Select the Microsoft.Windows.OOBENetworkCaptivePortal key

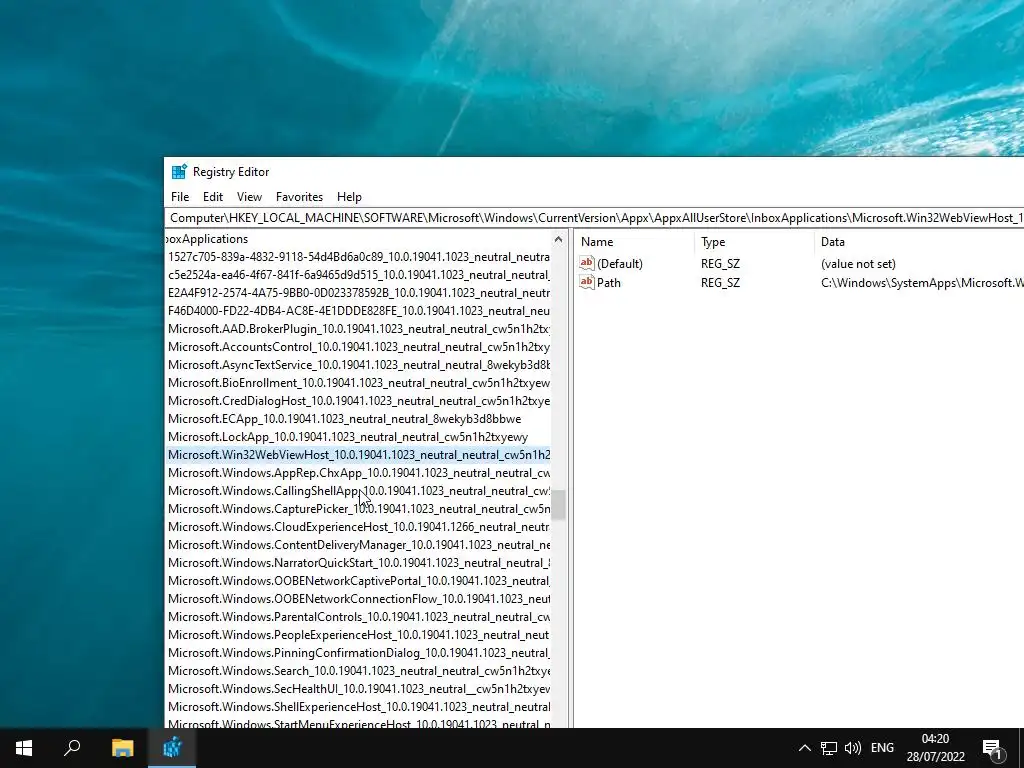359,581
